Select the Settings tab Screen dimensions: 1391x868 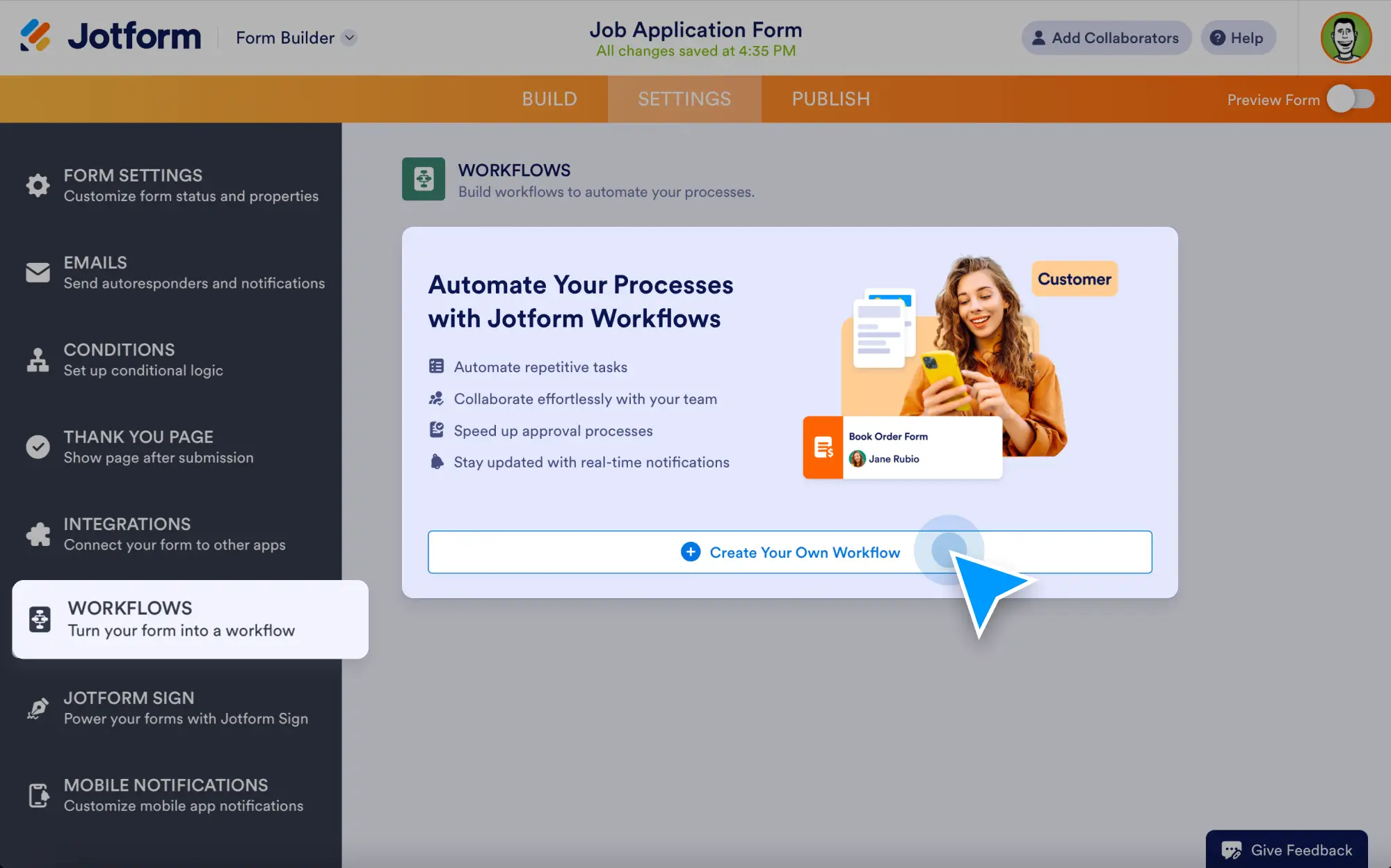(x=684, y=99)
